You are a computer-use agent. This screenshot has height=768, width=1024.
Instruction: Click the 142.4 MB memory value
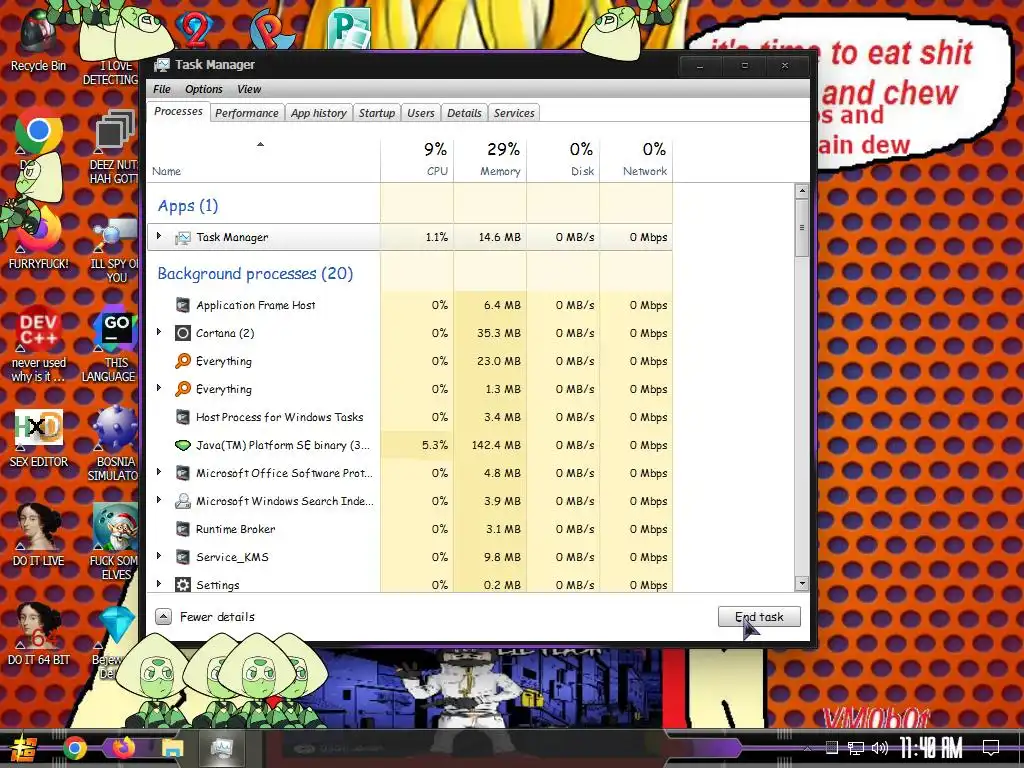pos(496,445)
